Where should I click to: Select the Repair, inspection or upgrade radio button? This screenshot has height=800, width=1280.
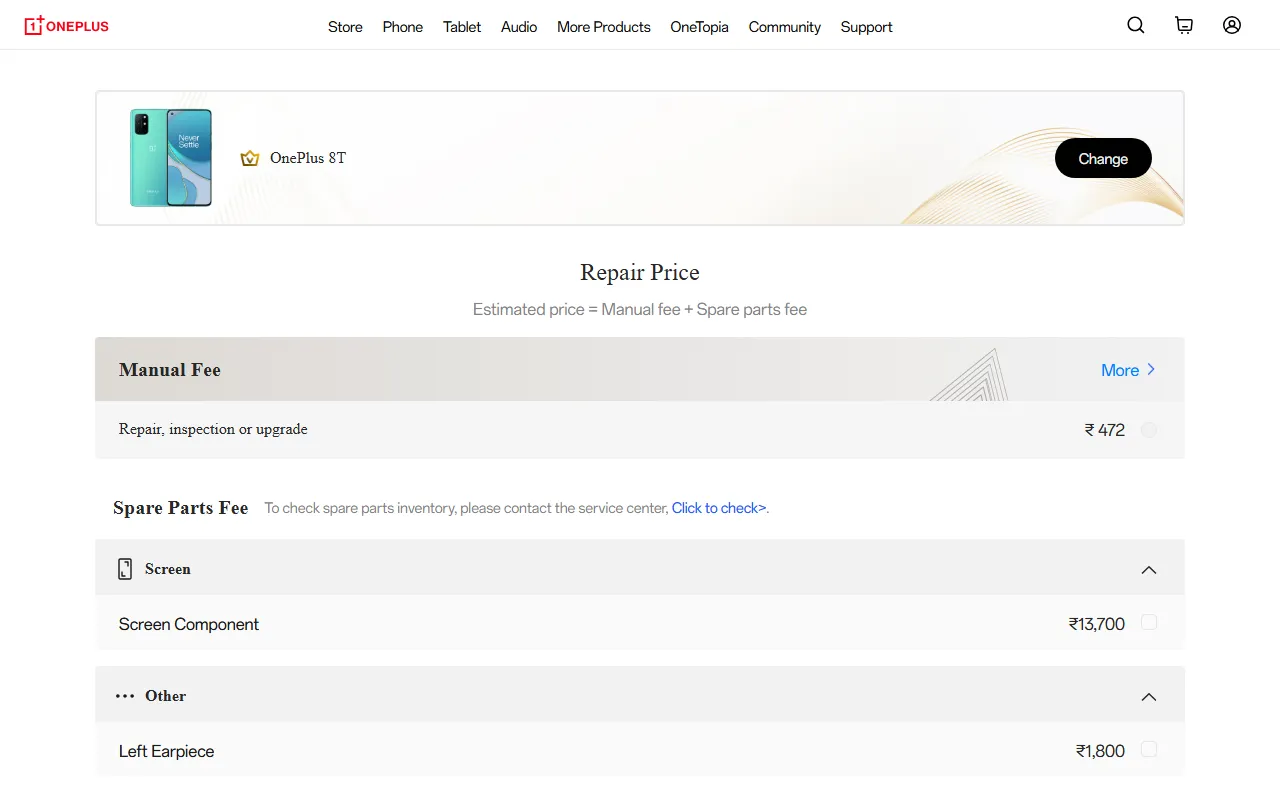tap(1149, 430)
